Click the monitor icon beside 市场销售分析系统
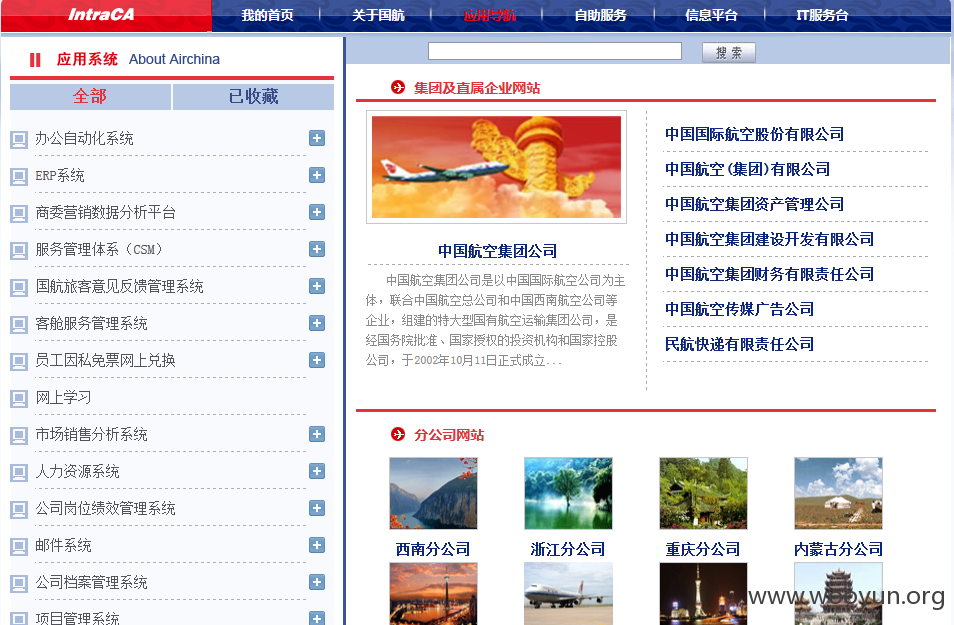Screen dimensions: 954x625 pyautogui.click(x=19, y=436)
